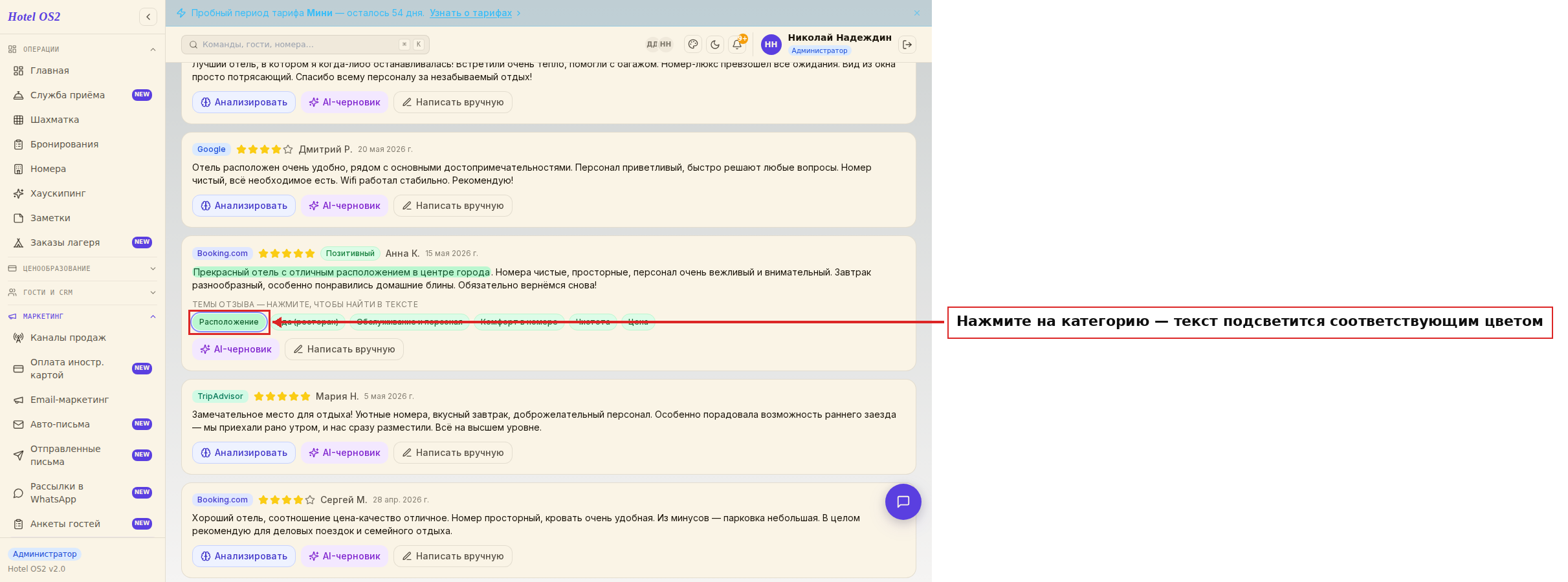Click the logout icon next to username
This screenshot has width=1568, height=582.
(907, 45)
